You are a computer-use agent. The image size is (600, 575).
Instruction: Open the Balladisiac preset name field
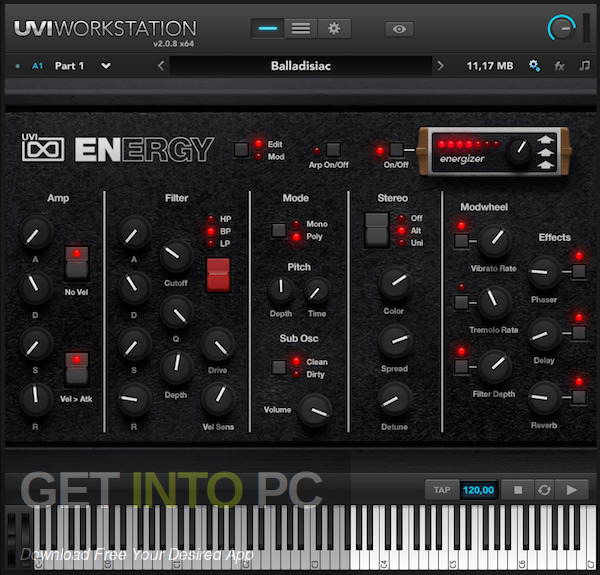tap(301, 66)
